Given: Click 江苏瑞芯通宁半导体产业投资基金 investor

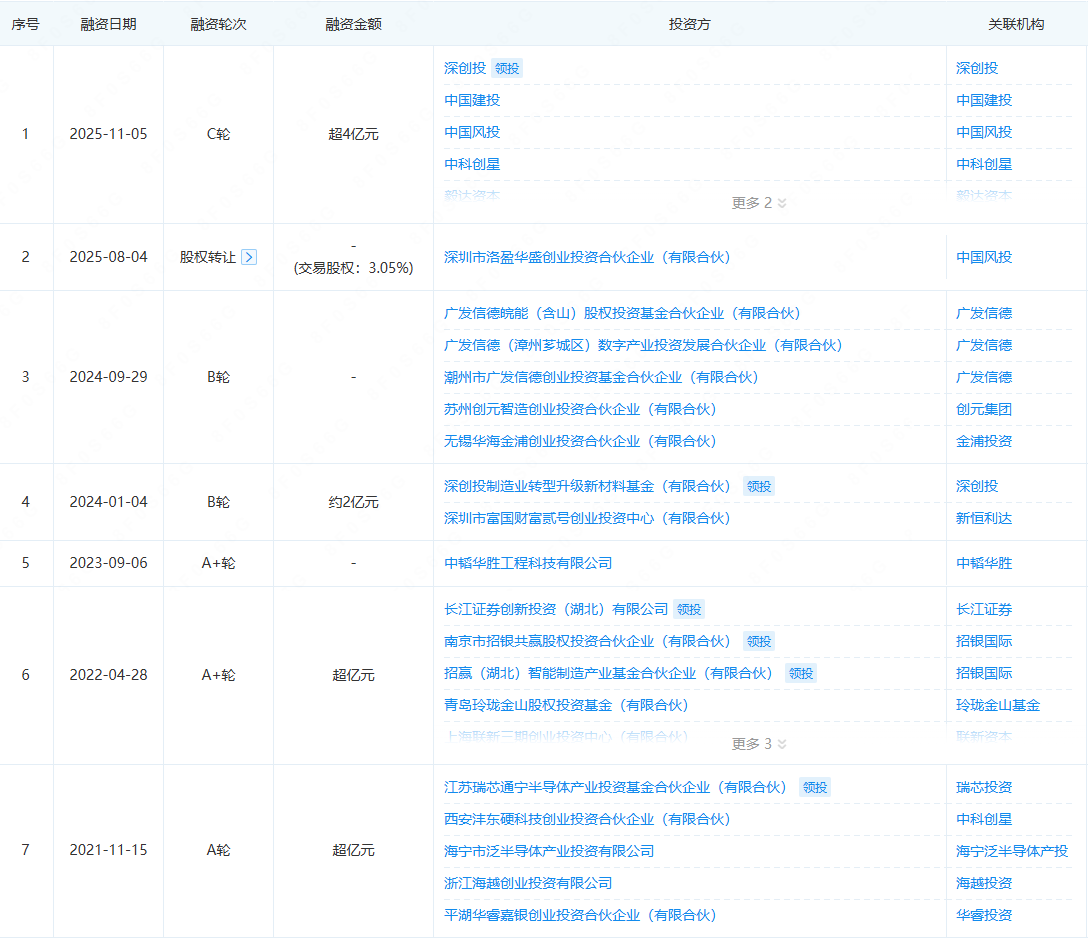Looking at the screenshot, I should point(615,787).
